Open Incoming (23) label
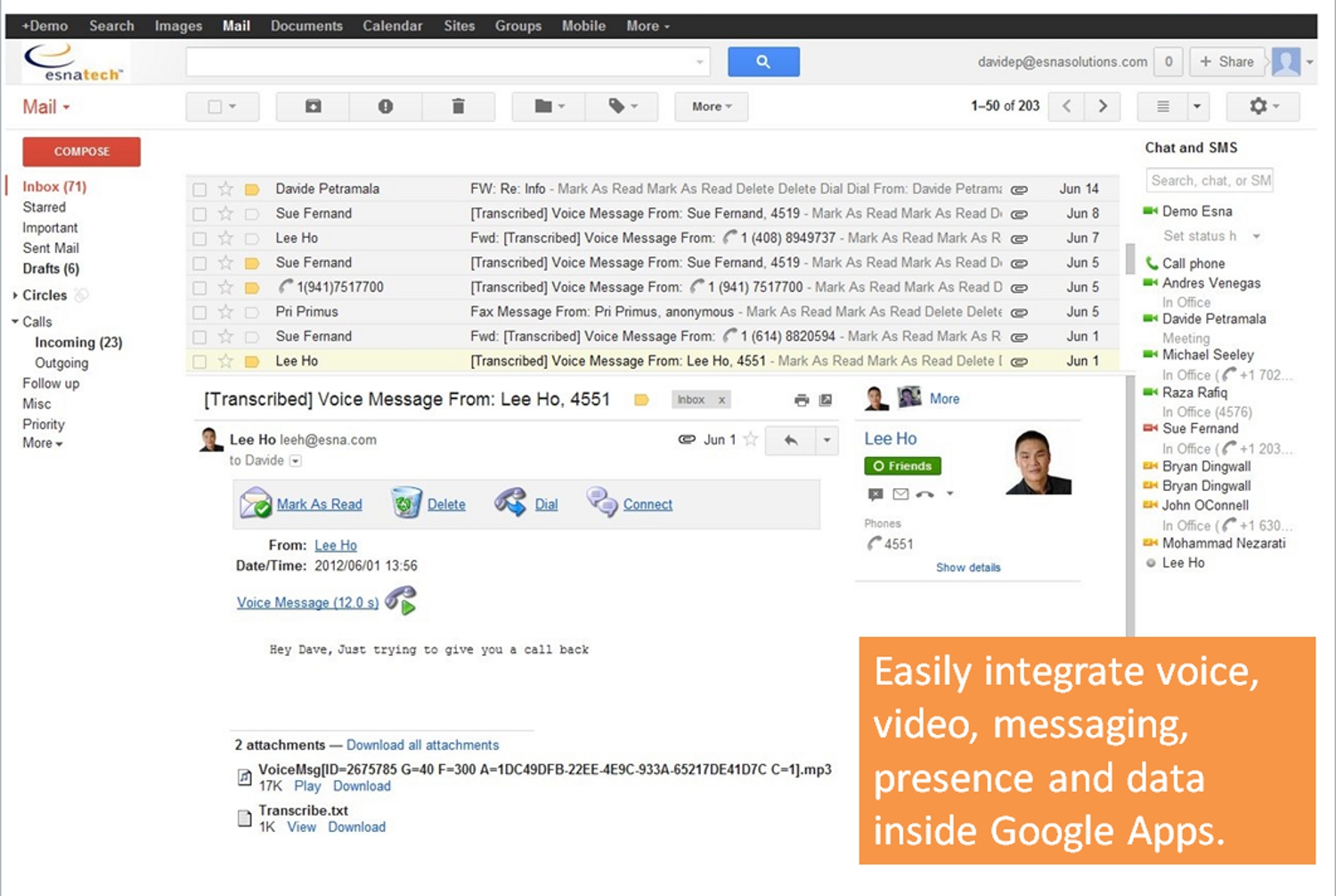The height and width of the screenshot is (896, 1336). coord(78,342)
